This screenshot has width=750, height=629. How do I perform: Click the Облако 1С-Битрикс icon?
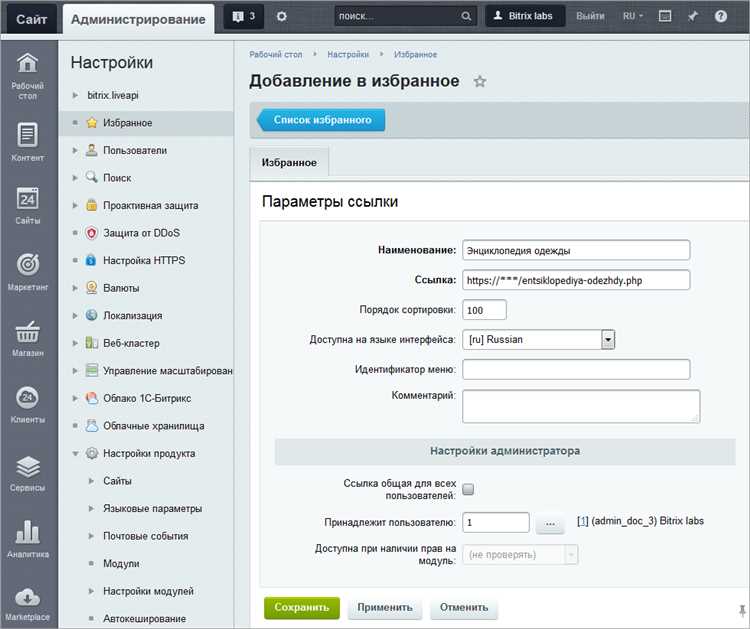(91, 398)
